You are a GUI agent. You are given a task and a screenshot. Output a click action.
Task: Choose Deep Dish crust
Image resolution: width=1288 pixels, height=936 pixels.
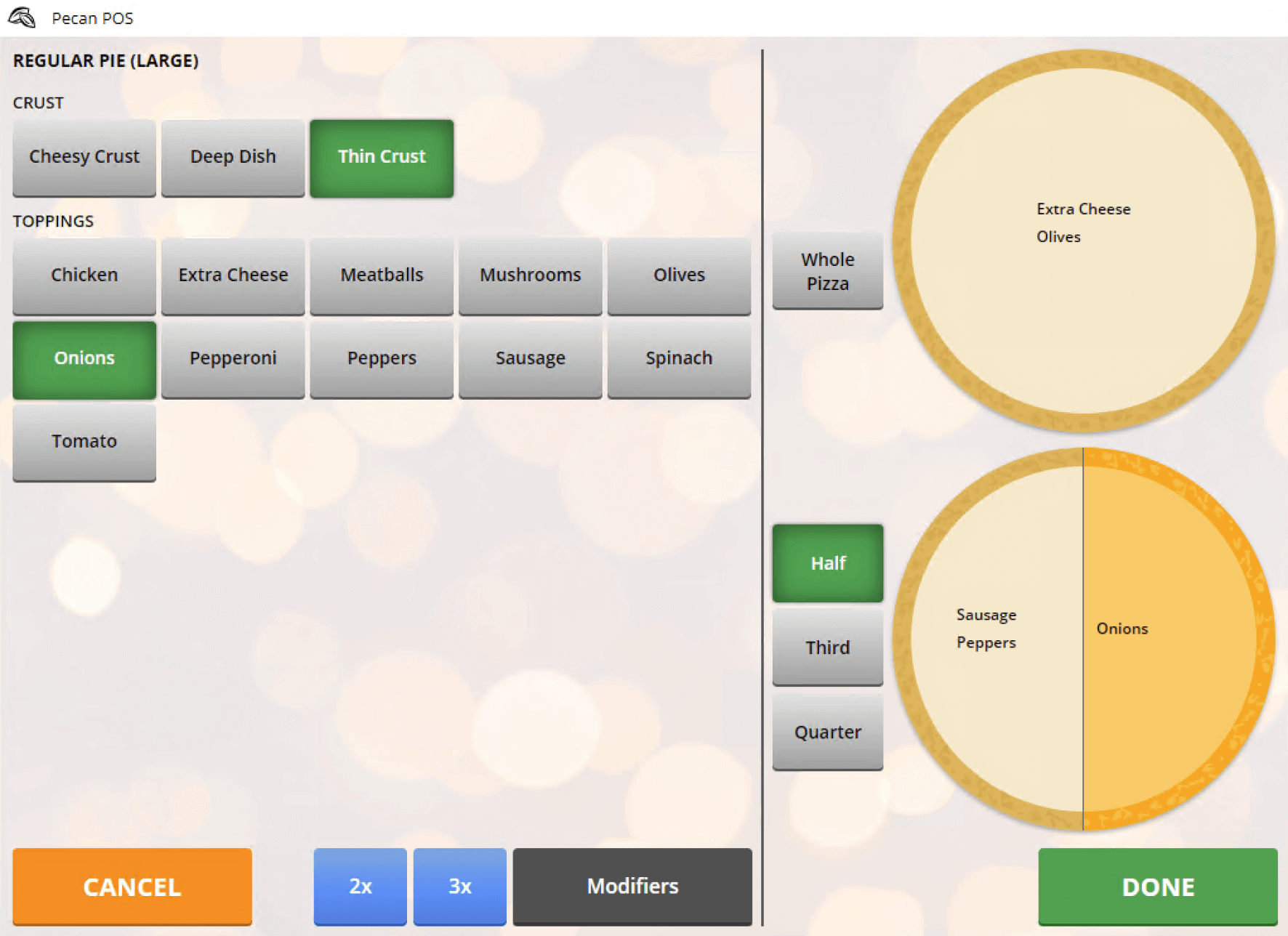(x=233, y=157)
